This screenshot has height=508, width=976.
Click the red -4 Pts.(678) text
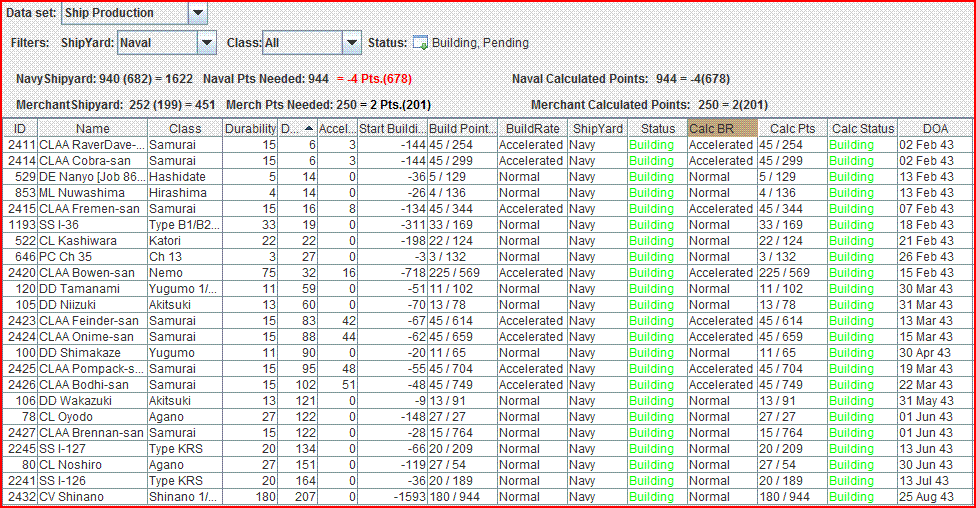click(374, 79)
